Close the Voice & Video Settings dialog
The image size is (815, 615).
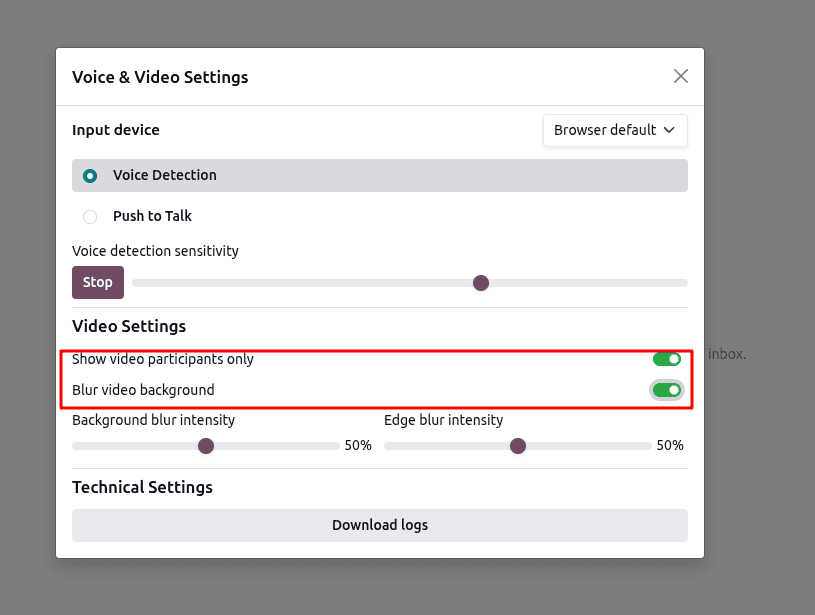click(x=681, y=76)
